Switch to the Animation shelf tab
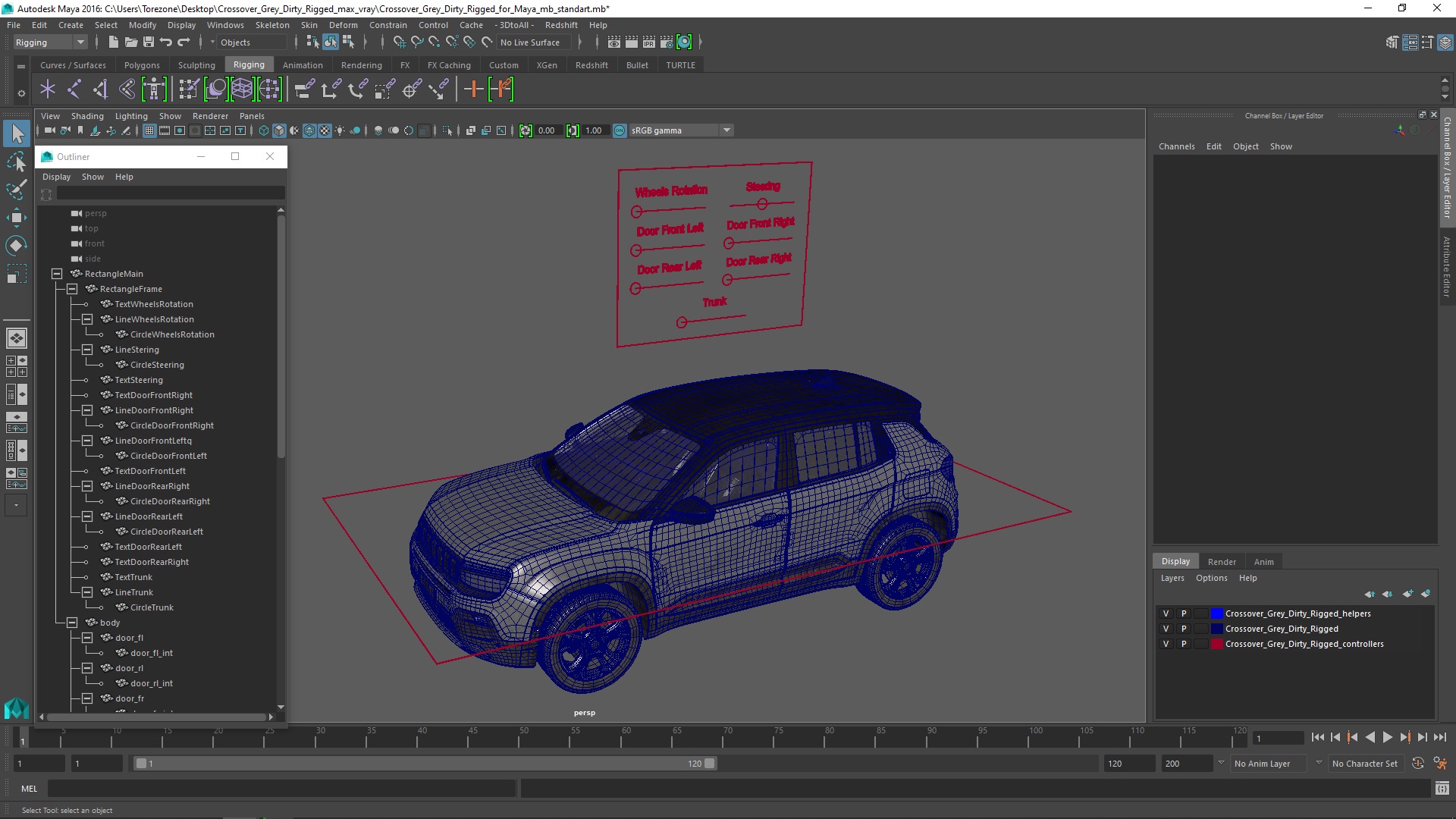 tap(303, 65)
